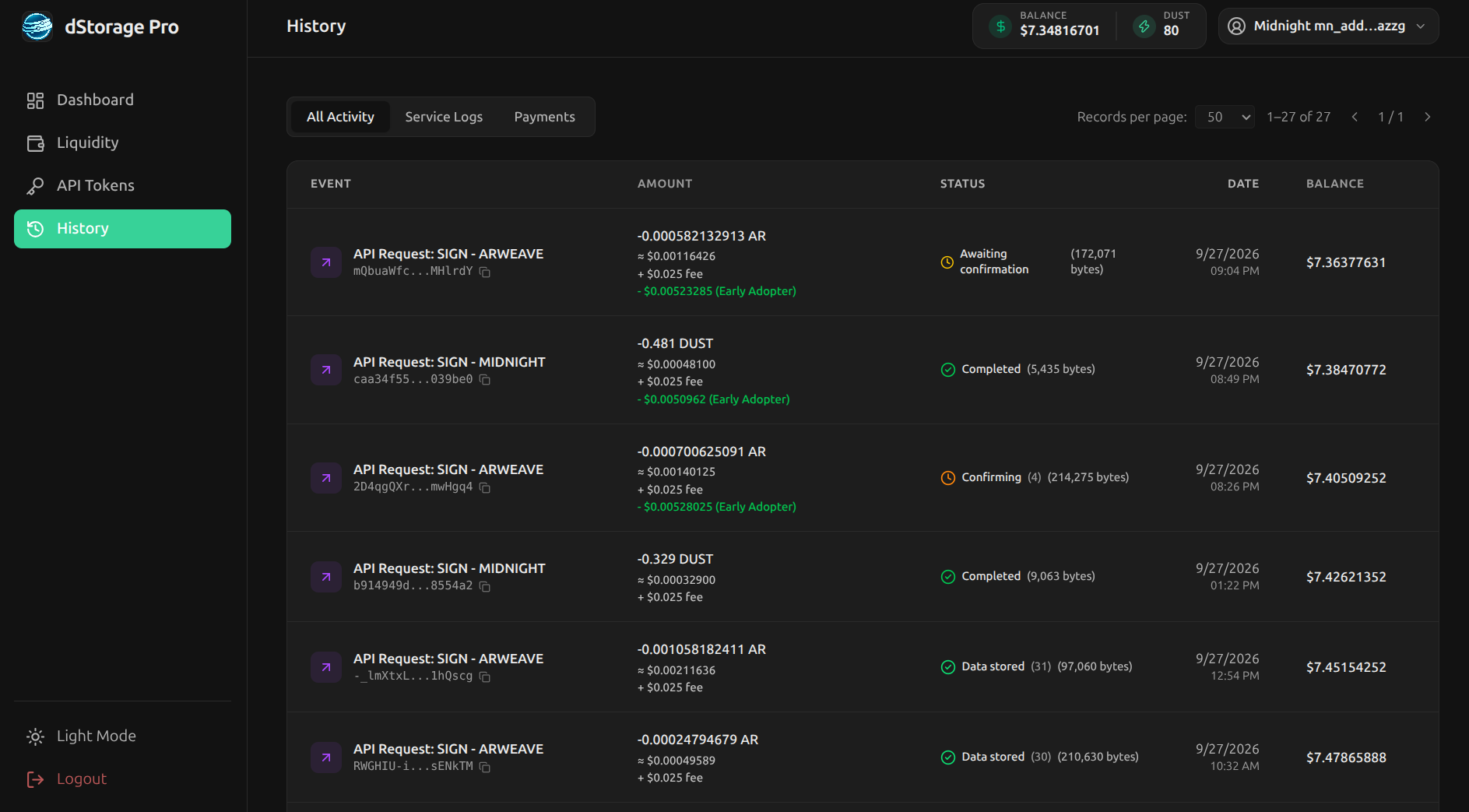Open the Records per page dropdown
The width and height of the screenshot is (1469, 812).
tap(1225, 117)
